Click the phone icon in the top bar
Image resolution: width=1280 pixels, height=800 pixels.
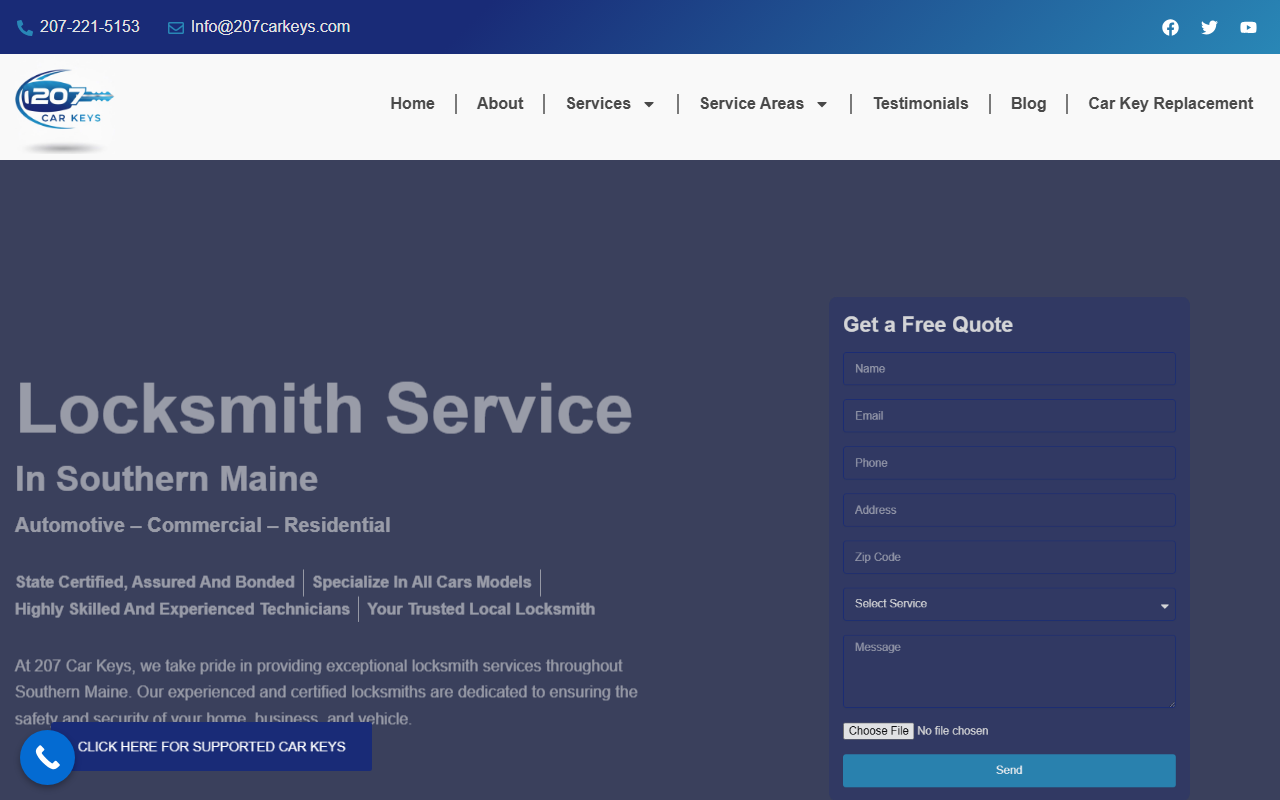click(25, 28)
